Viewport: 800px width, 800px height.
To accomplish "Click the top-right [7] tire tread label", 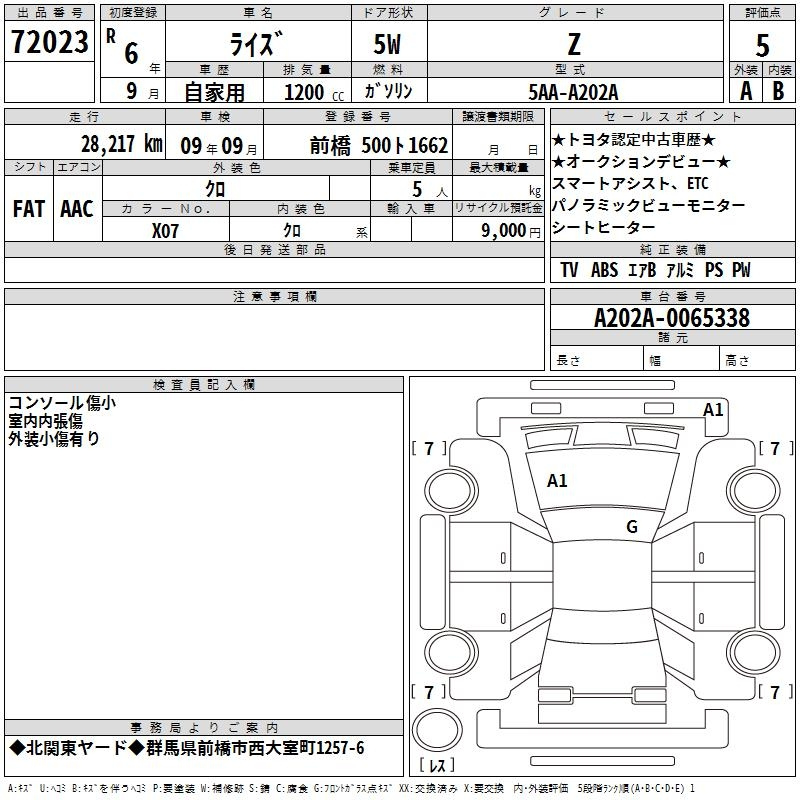I will pyautogui.click(x=776, y=448).
